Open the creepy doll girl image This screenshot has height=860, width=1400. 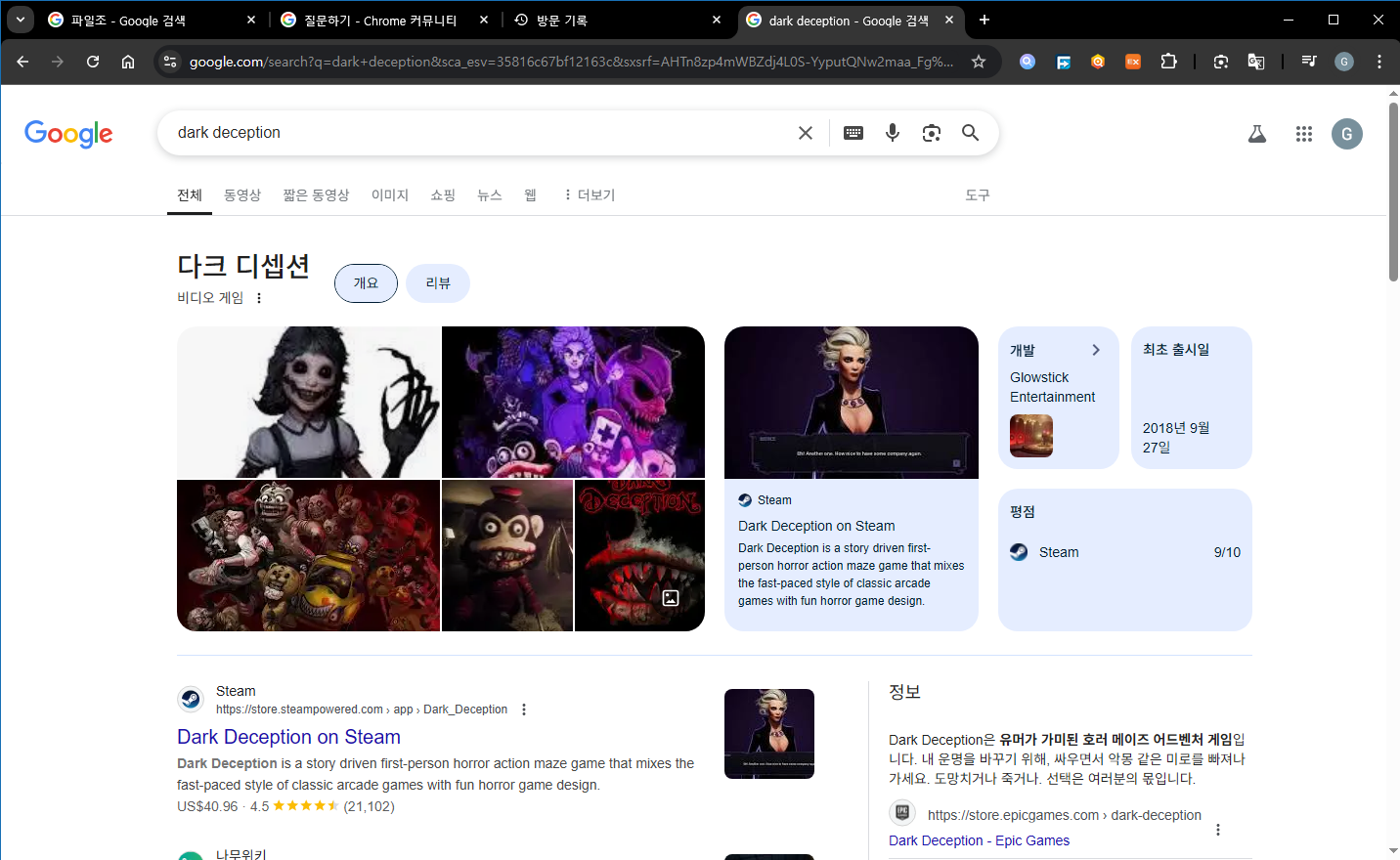tap(308, 403)
